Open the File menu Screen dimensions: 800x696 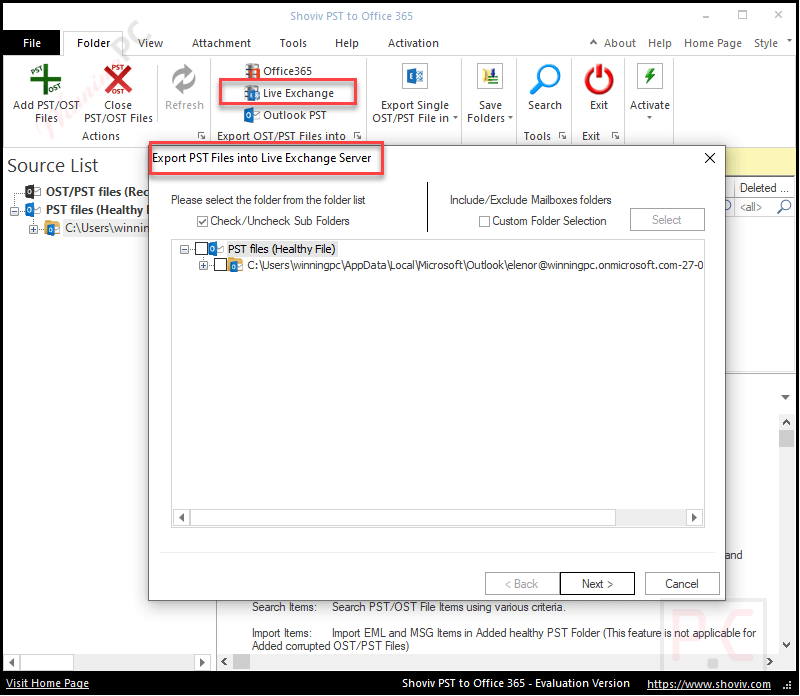(x=32, y=43)
